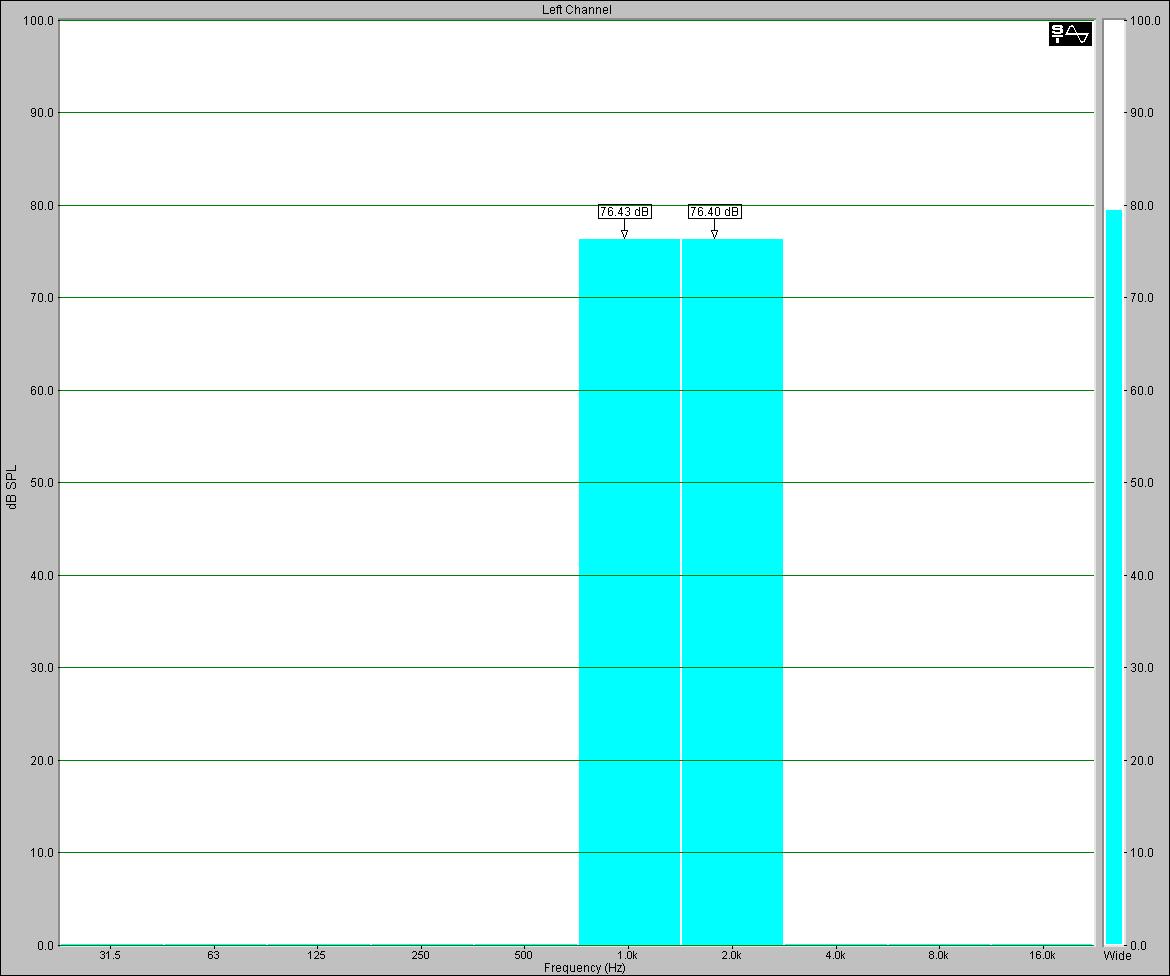Click the 90.0 value on right meter scale
Image resolution: width=1170 pixels, height=976 pixels.
click(1141, 113)
